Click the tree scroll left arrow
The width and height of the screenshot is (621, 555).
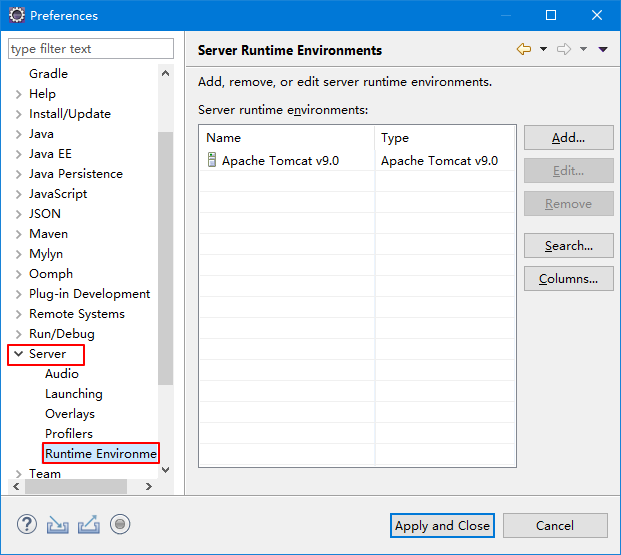pyautogui.click(x=16, y=486)
